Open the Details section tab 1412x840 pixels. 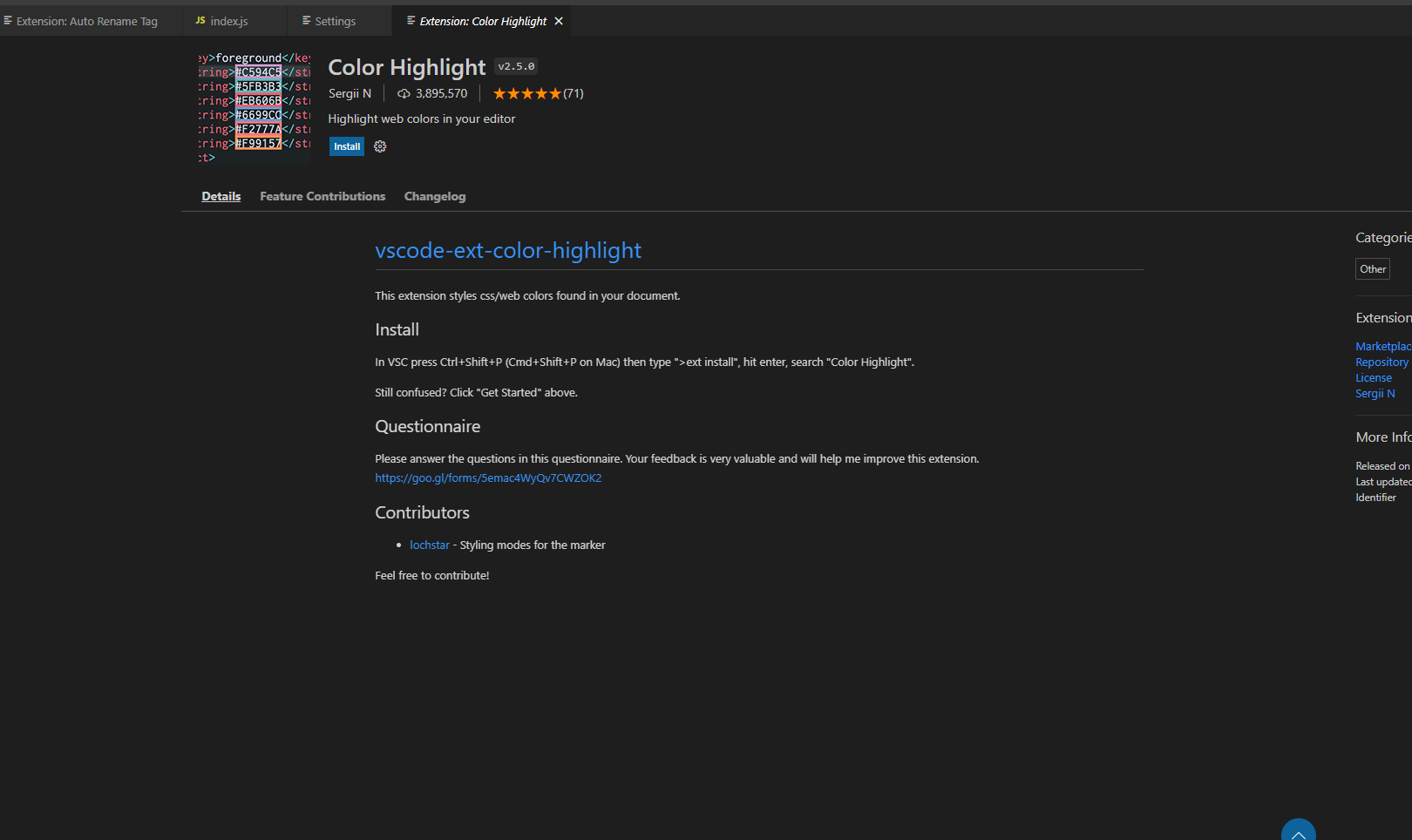pyautogui.click(x=221, y=196)
